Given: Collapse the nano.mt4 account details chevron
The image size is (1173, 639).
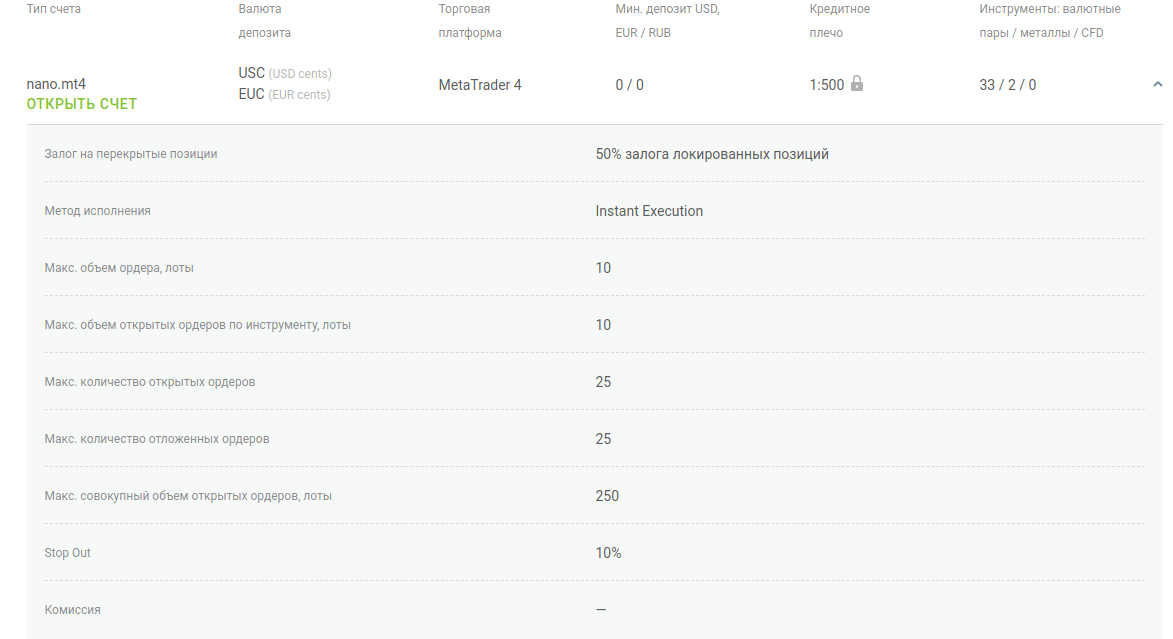Looking at the screenshot, I should click(x=1158, y=85).
